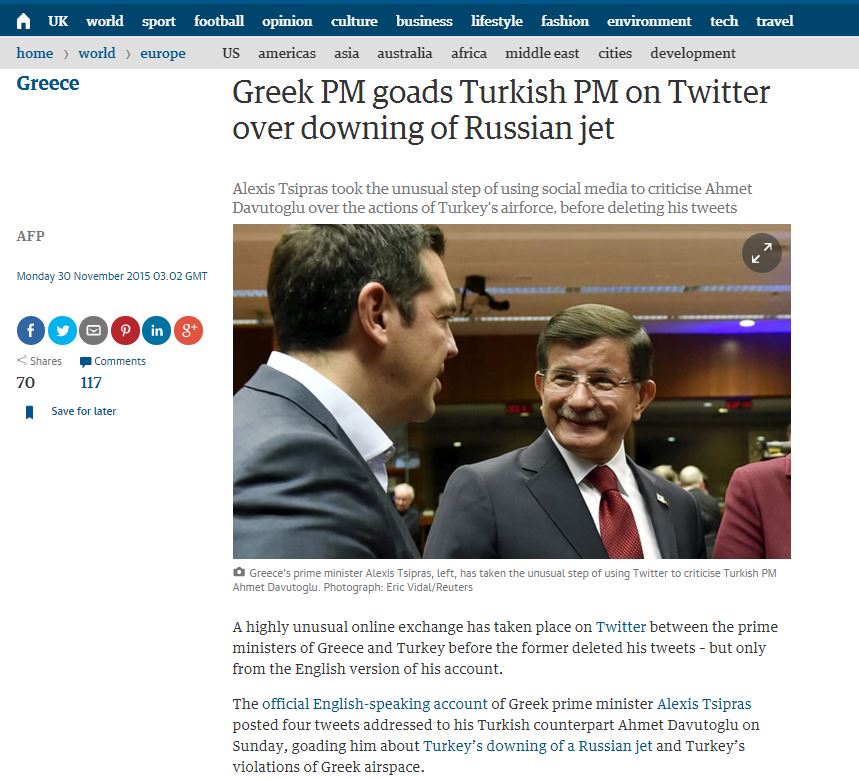Open official English-speaking account link
Screen dimensions: 859x779
[x=374, y=703]
